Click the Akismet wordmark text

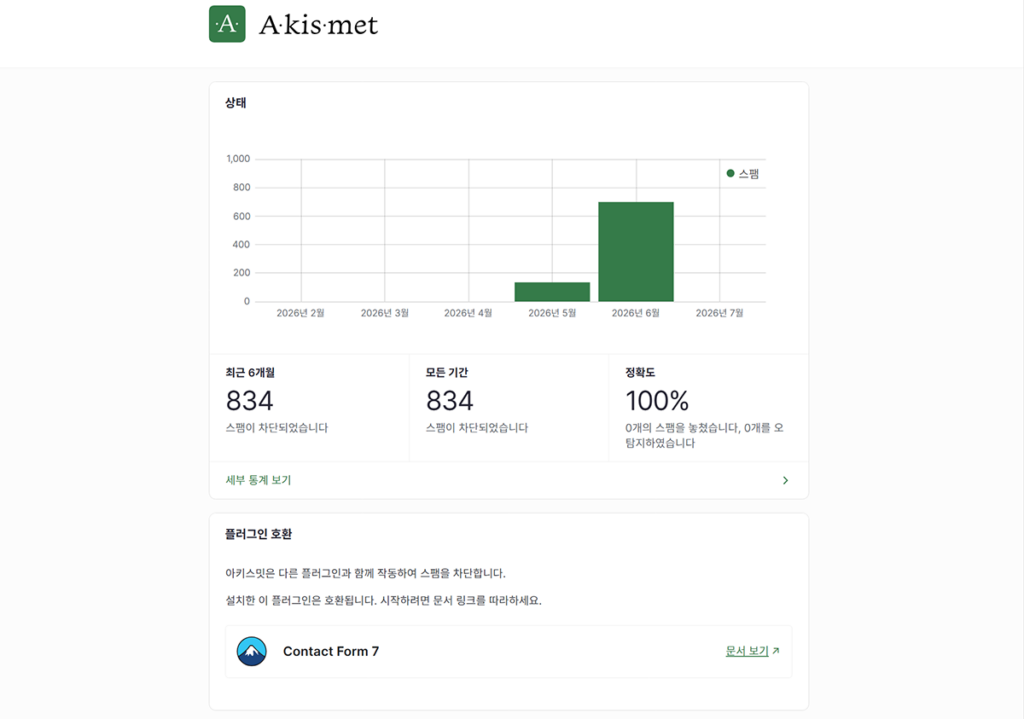319,25
